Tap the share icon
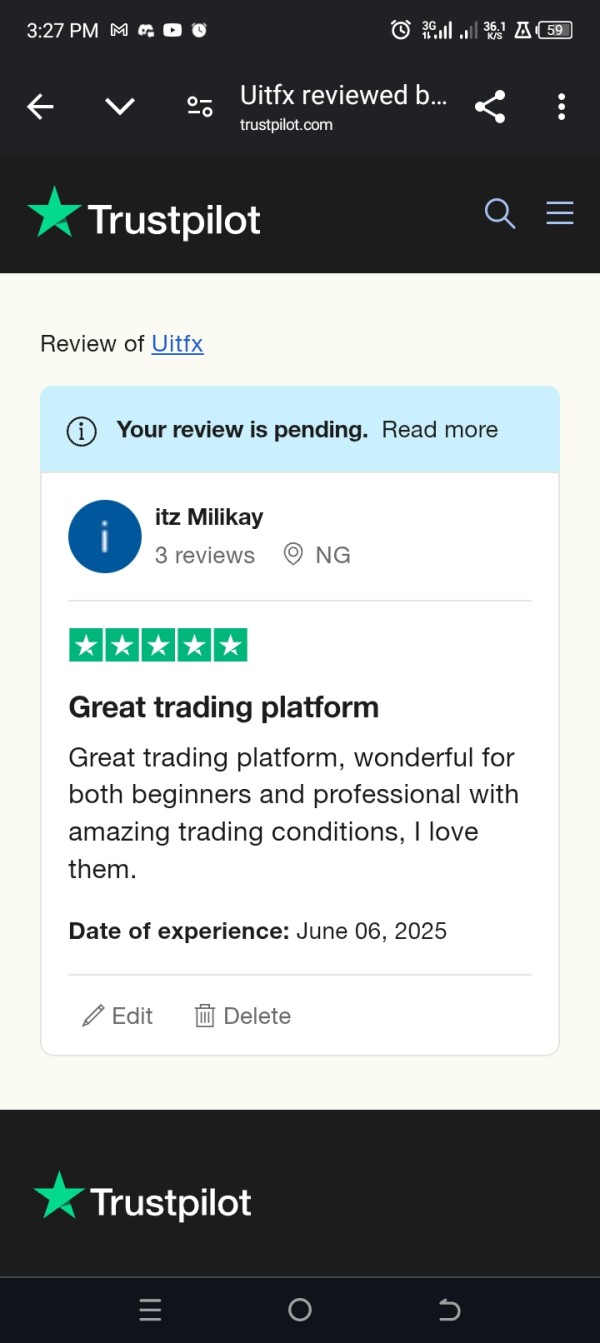Screen dimensions: 600x1343 [490, 107]
